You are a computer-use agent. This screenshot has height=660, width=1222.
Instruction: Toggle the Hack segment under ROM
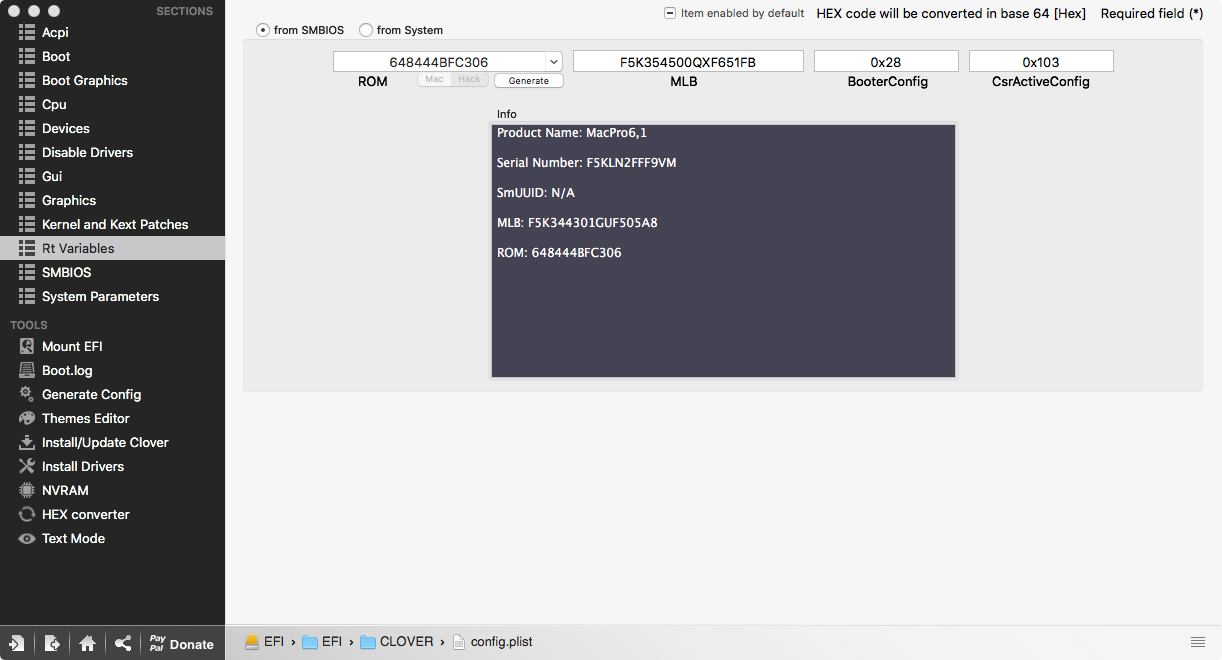pos(469,80)
